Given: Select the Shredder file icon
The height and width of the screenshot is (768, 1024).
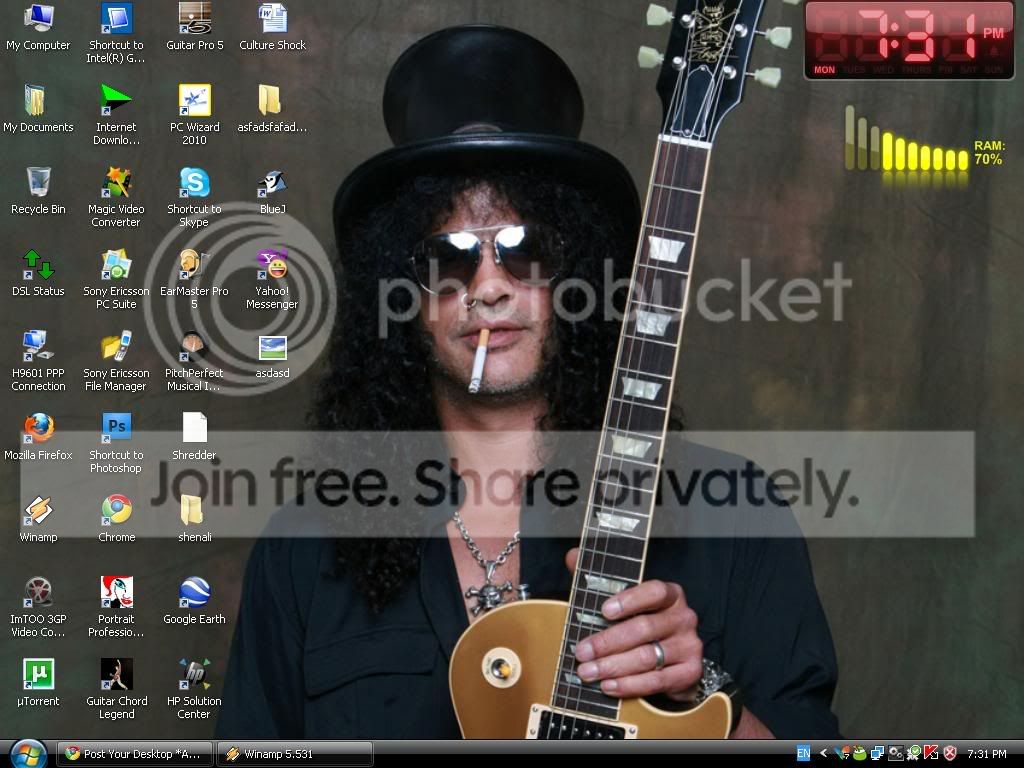Looking at the screenshot, I should [x=195, y=437].
